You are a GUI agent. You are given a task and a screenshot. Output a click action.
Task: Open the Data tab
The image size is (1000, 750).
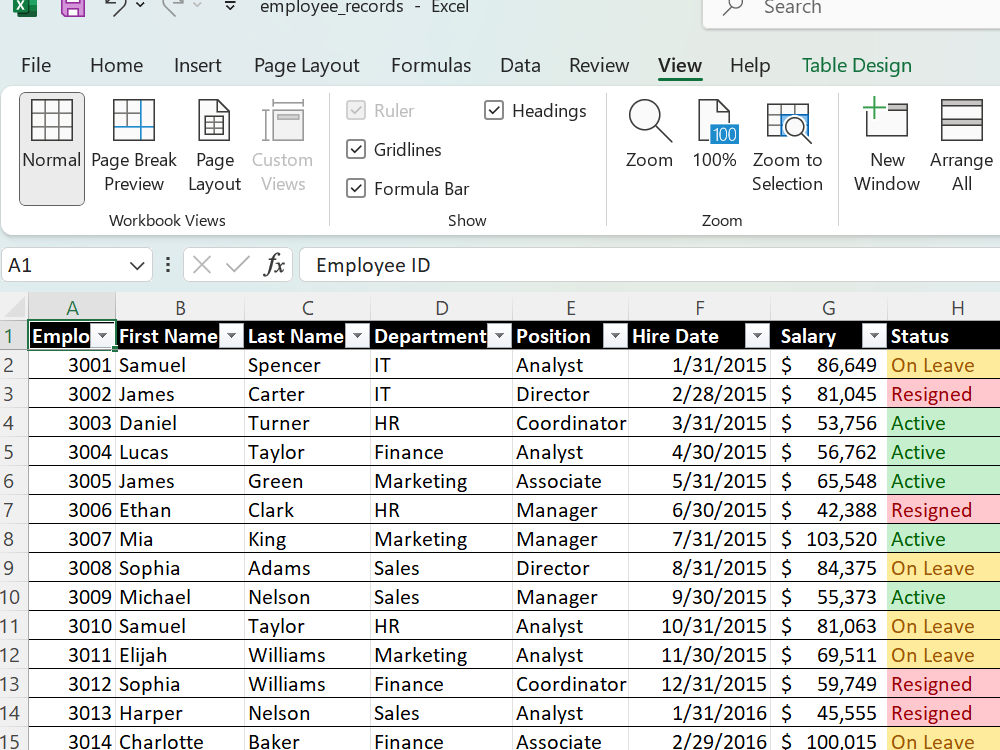[x=520, y=65]
